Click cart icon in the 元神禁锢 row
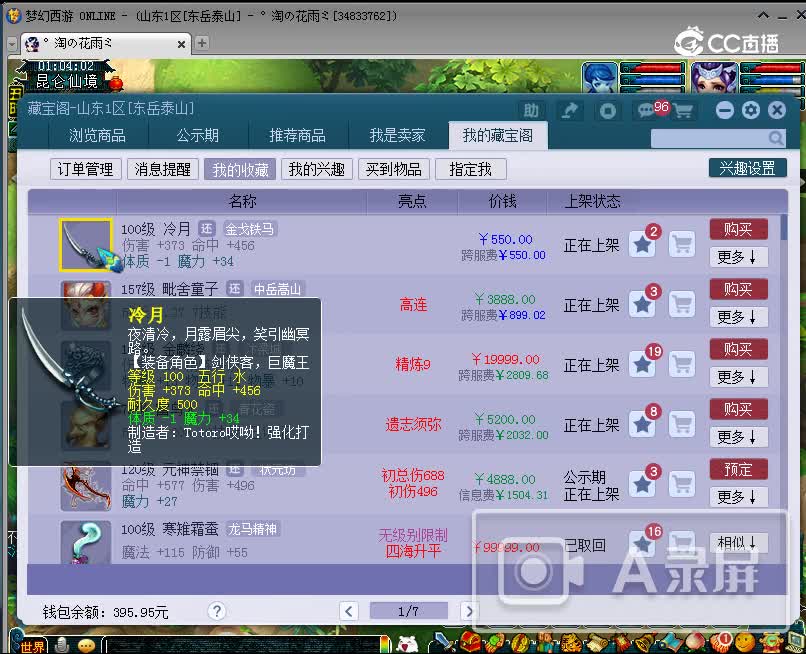806x654 pixels. 682,484
